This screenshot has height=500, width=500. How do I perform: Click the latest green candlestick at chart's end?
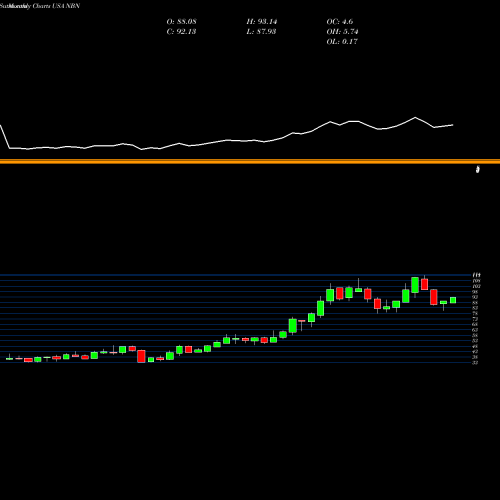(453, 300)
